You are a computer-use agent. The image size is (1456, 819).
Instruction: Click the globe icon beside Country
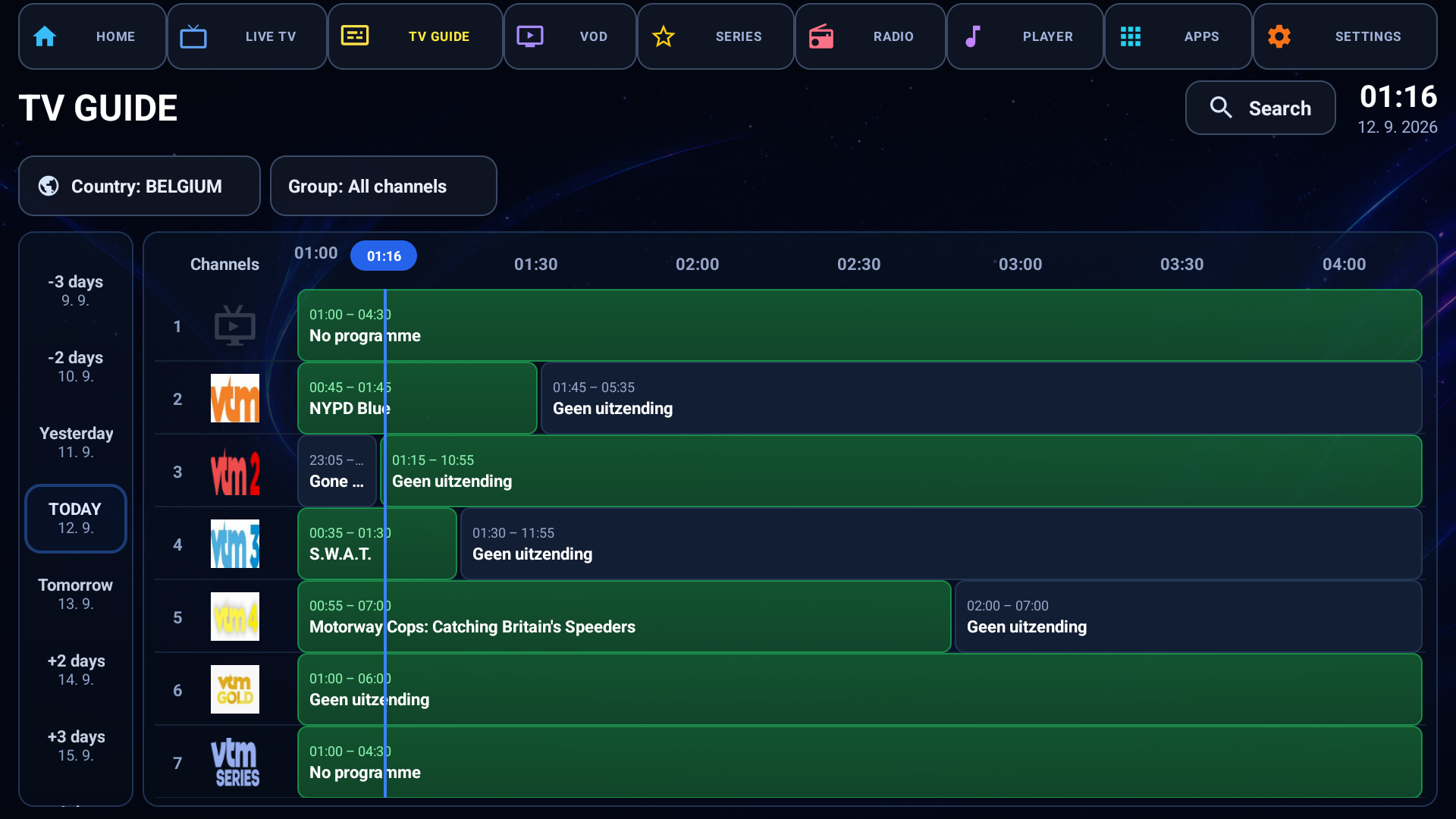click(x=49, y=186)
